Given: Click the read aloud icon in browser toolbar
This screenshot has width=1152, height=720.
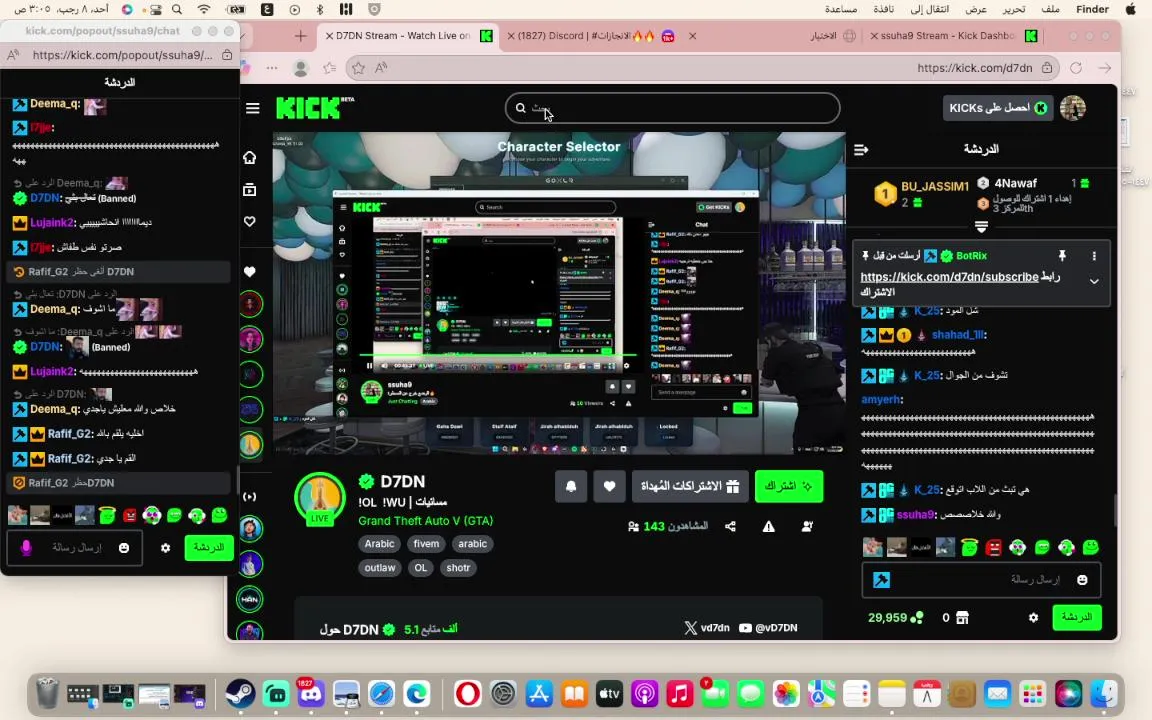Looking at the screenshot, I should 381,68.
